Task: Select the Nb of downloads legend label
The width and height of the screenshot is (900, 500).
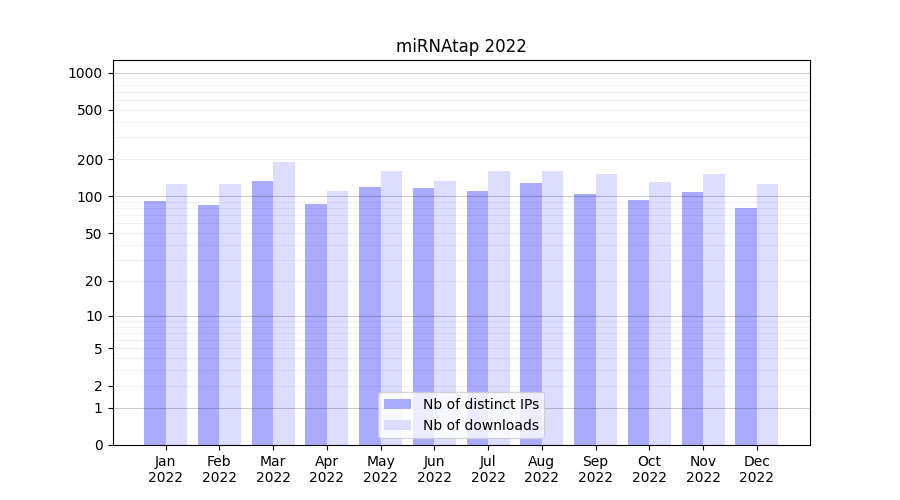Action: [x=480, y=425]
